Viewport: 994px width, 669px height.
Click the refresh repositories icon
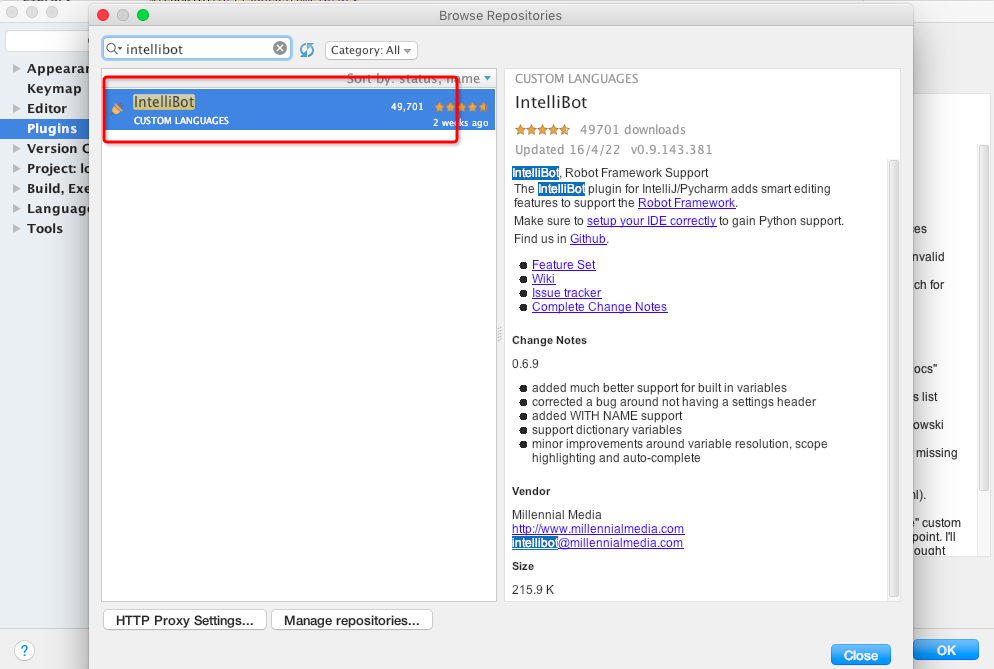[307, 50]
